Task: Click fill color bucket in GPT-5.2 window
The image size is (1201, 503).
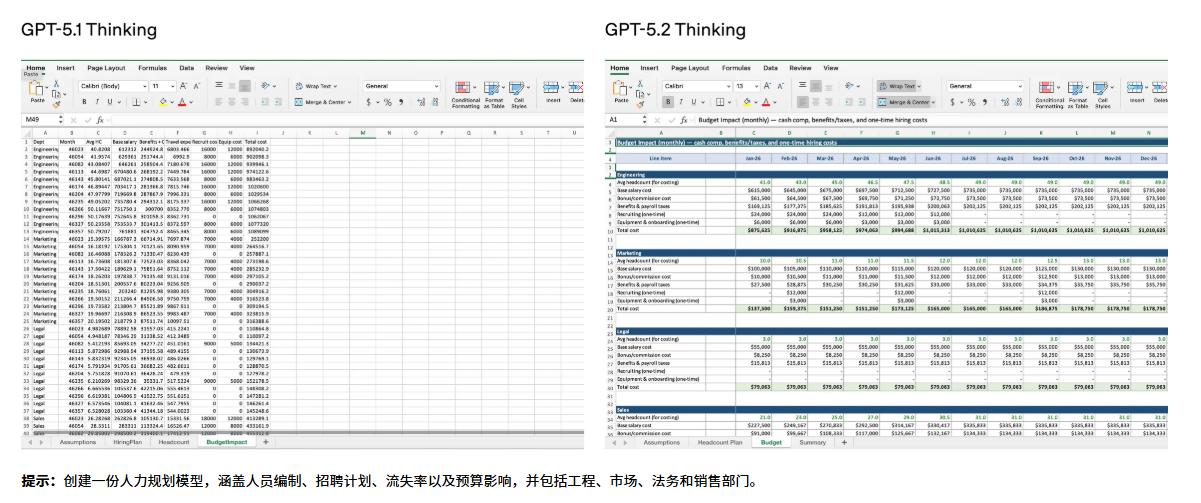Action: click(x=747, y=102)
